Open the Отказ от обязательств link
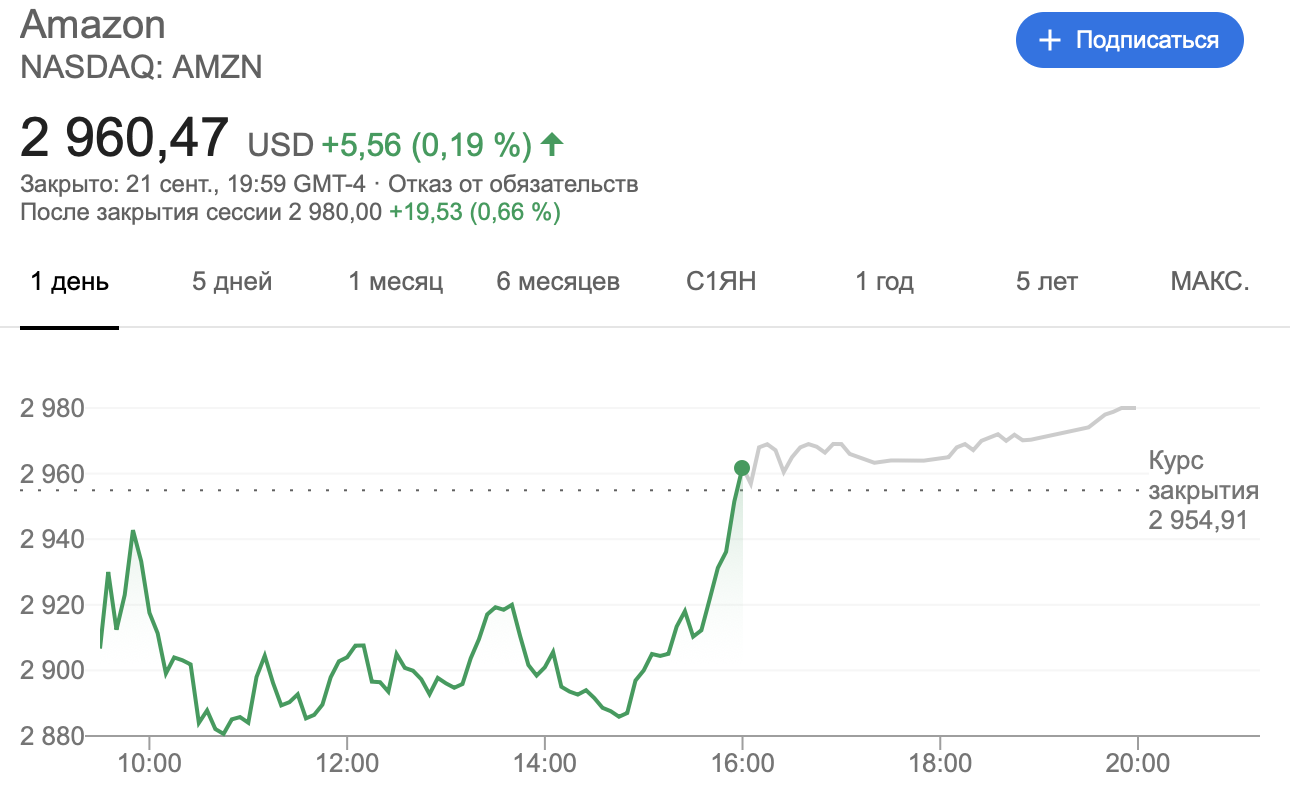This screenshot has width=1290, height=796. (513, 184)
